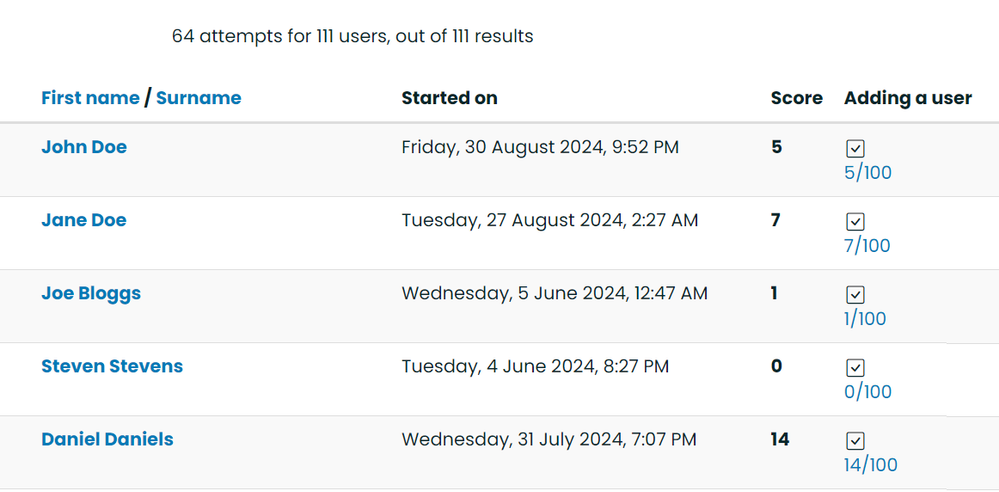Screen dimensions: 999x492
Task: Click checkmark icon in Jane Doe's row
Action: pos(855,221)
